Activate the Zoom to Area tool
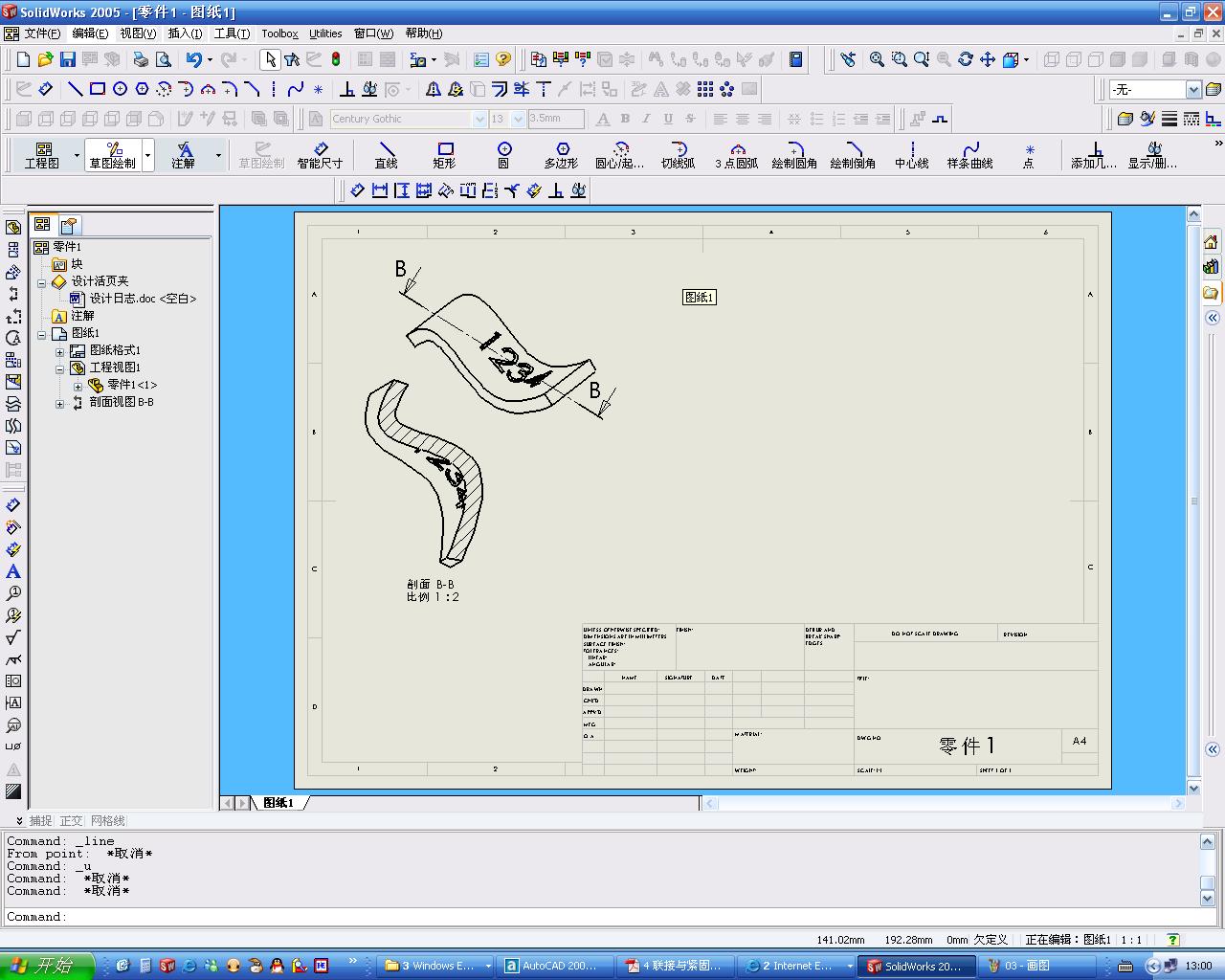1225x980 pixels. click(x=899, y=59)
